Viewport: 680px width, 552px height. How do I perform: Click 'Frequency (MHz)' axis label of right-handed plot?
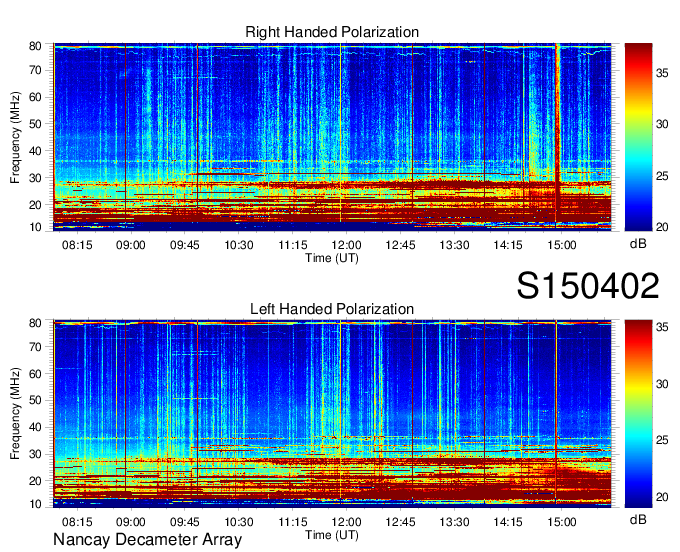(x=15, y=137)
